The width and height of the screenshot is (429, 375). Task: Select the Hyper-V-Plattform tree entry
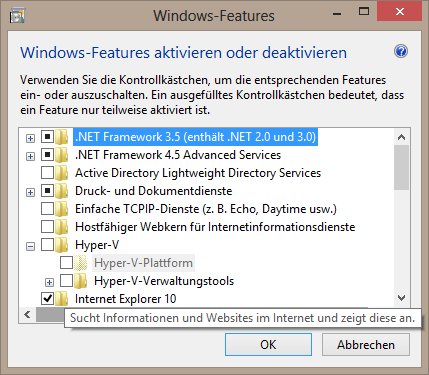point(143,263)
